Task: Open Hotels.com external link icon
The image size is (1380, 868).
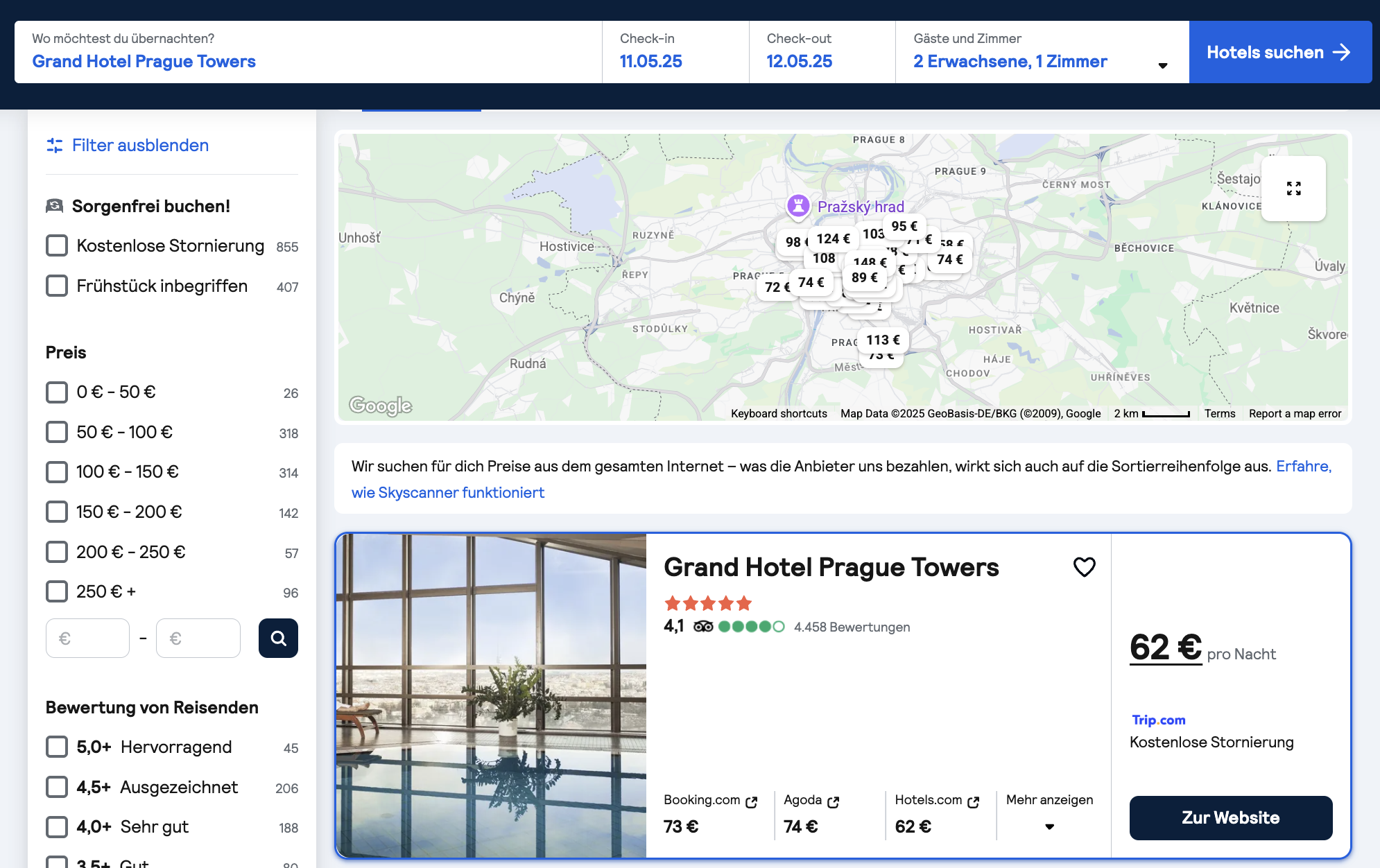Action: click(x=974, y=801)
